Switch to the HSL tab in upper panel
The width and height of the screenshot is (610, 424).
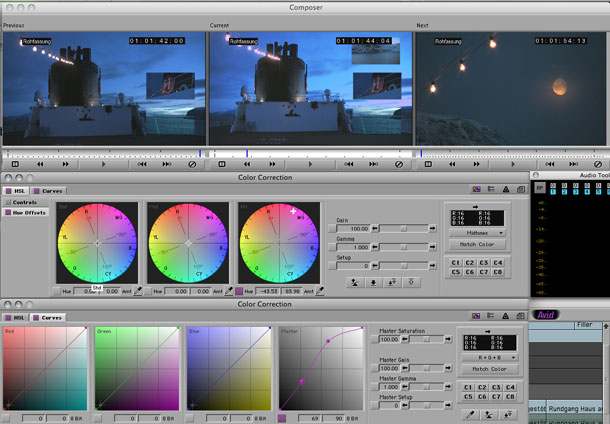18,189
